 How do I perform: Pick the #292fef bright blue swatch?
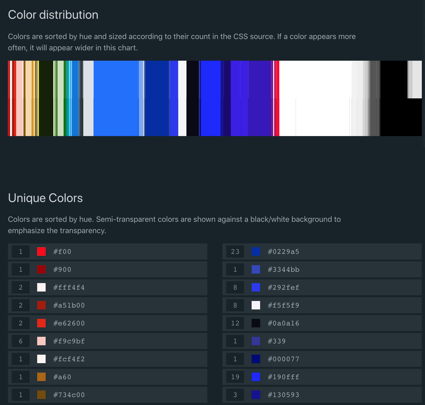[256, 287]
